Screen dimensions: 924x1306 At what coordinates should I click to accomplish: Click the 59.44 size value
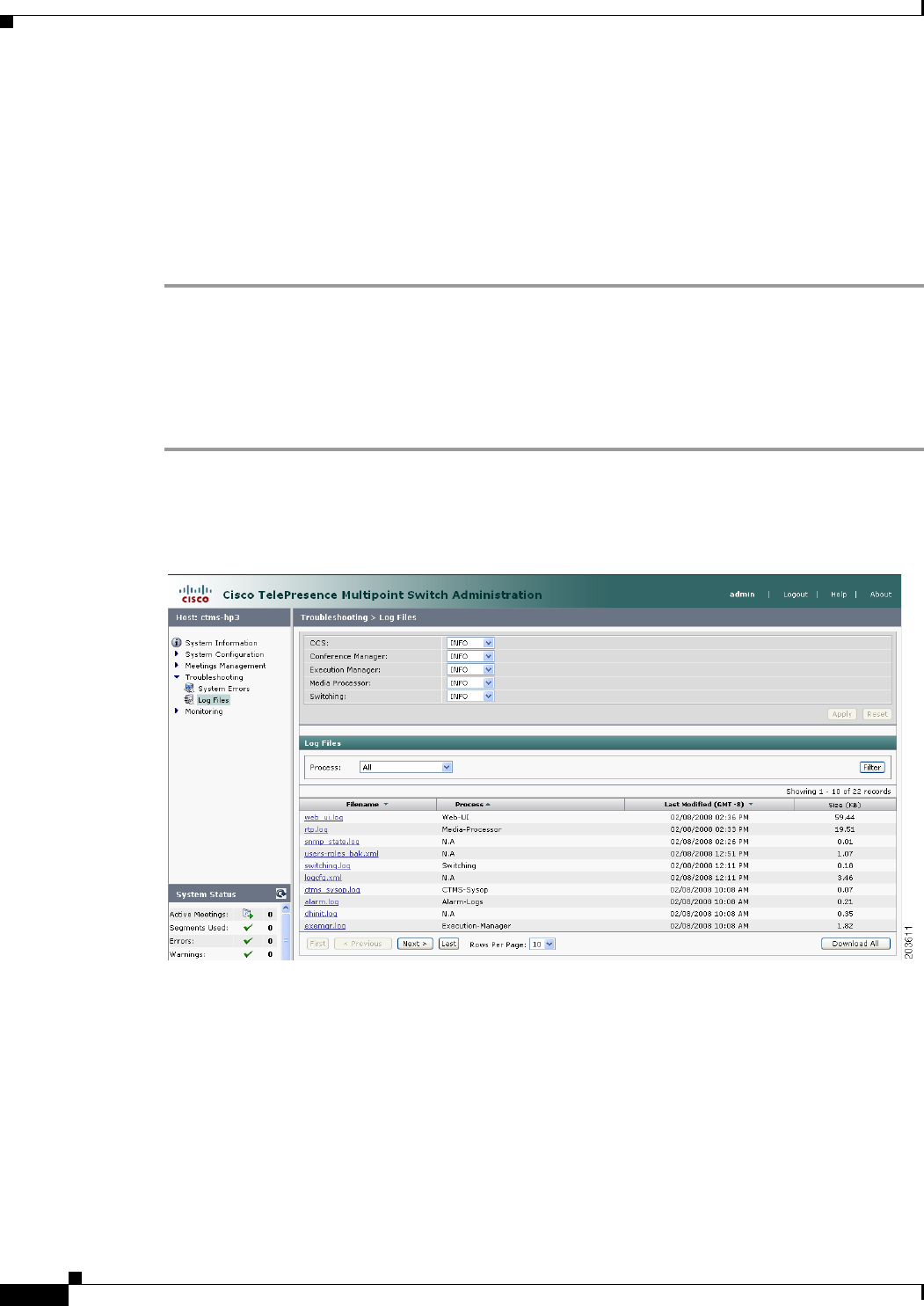coord(845,817)
